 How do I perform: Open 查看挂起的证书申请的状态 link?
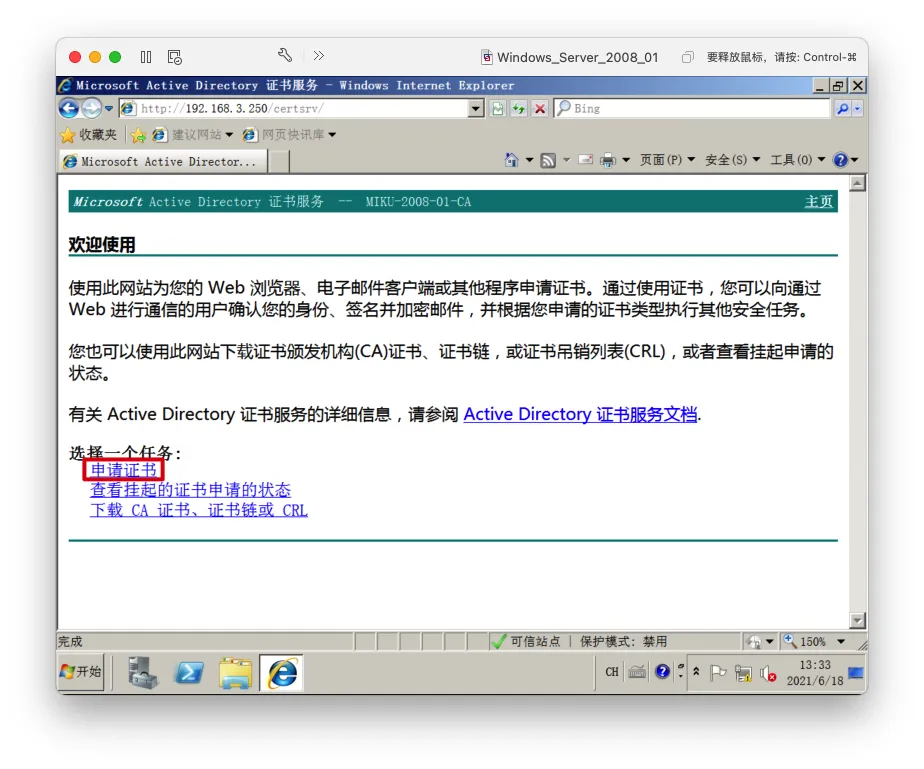190,490
